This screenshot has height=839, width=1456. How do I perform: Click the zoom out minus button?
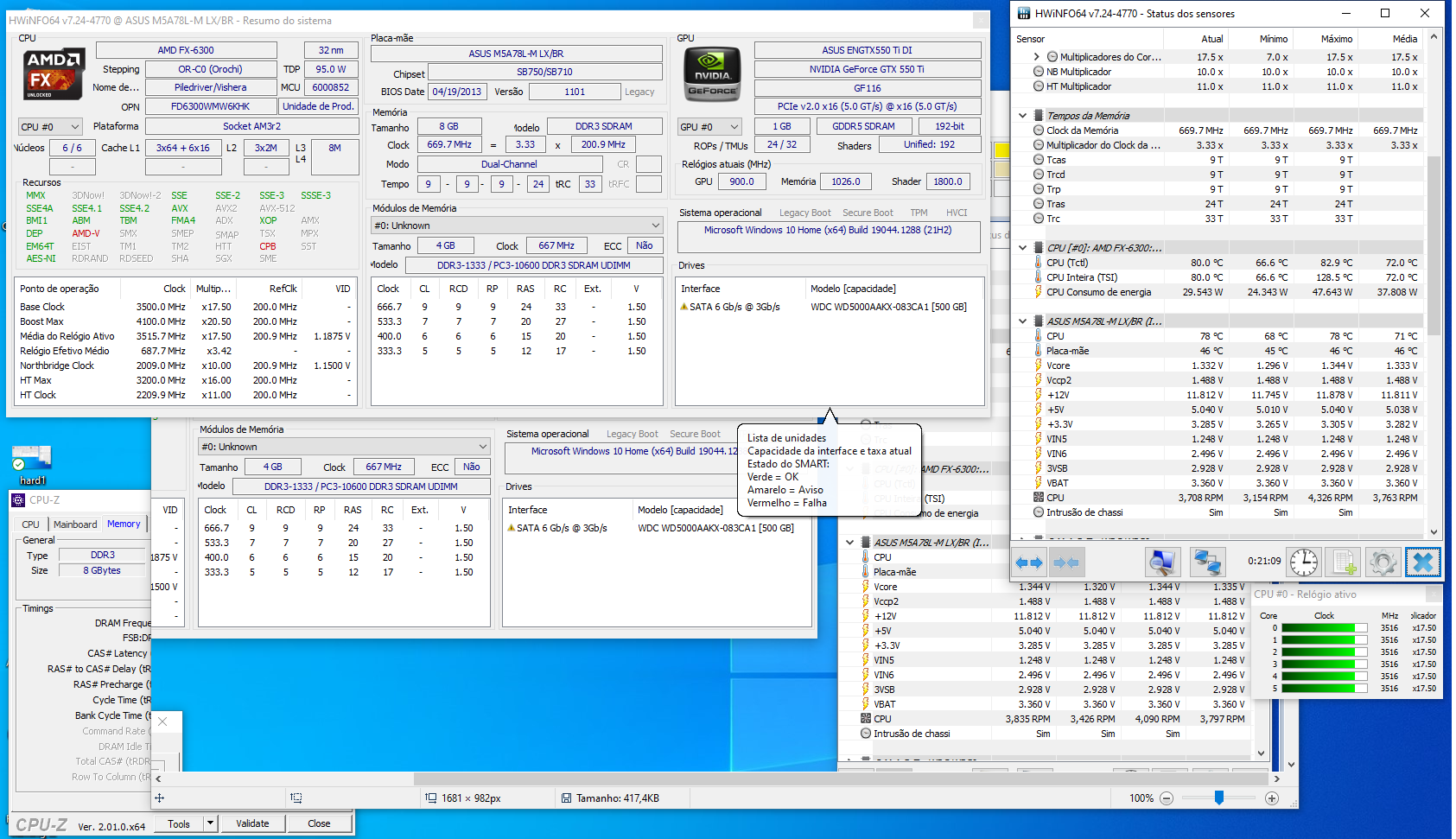pyautogui.click(x=1167, y=798)
